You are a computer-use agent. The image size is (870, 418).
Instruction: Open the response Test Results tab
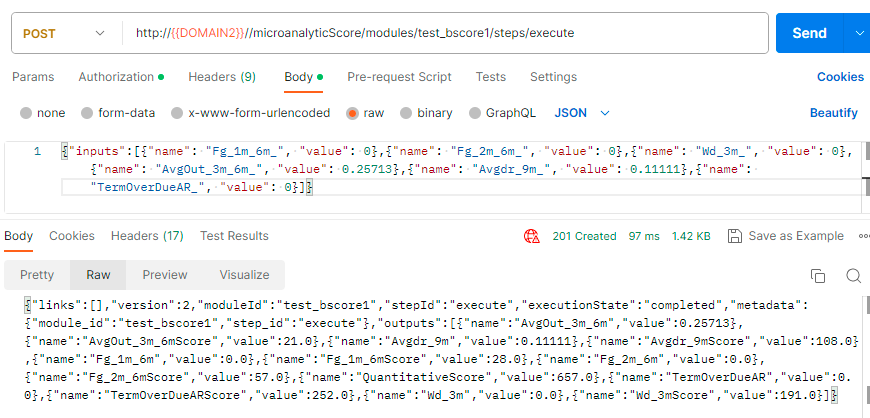point(234,236)
